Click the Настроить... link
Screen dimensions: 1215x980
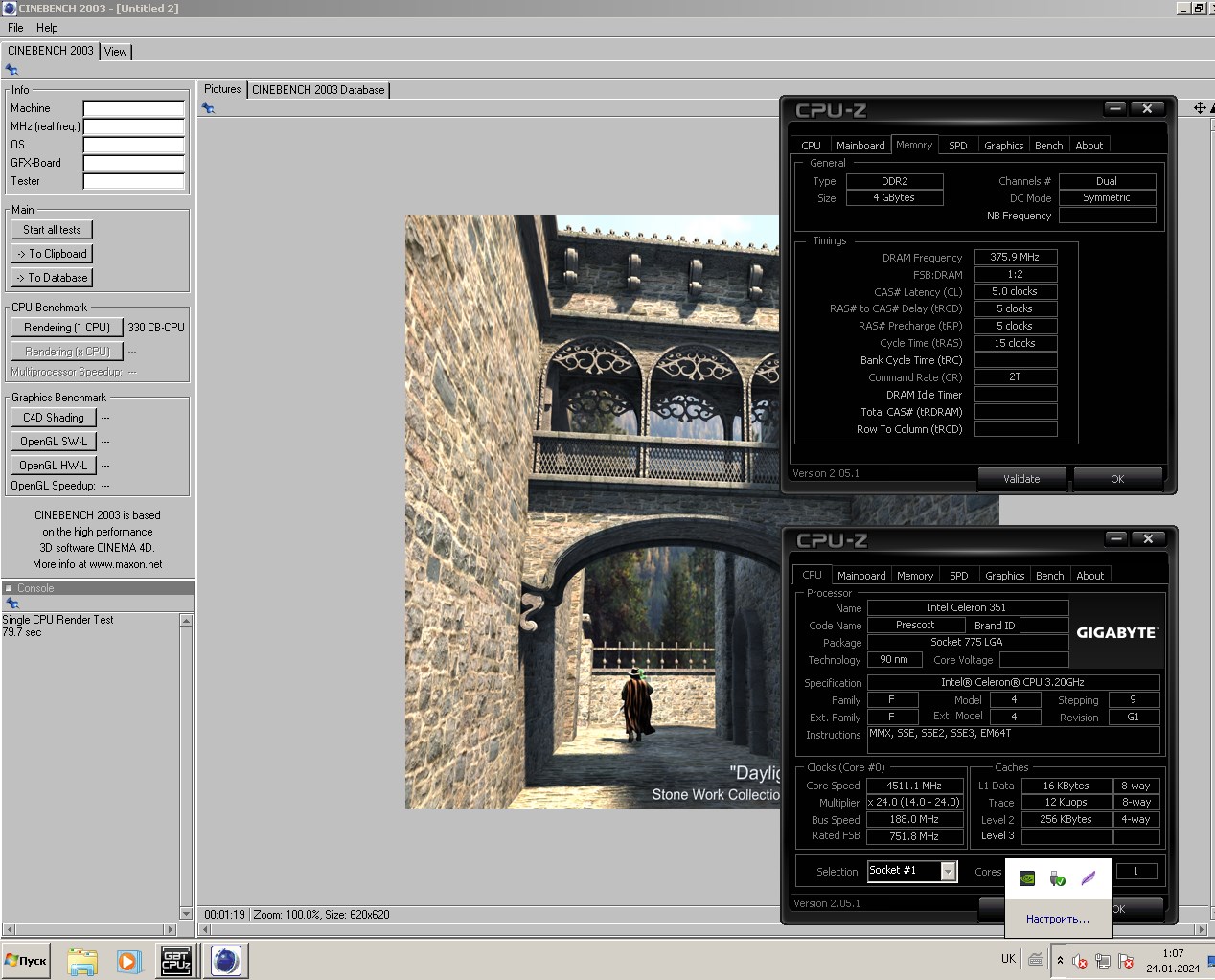1058,919
